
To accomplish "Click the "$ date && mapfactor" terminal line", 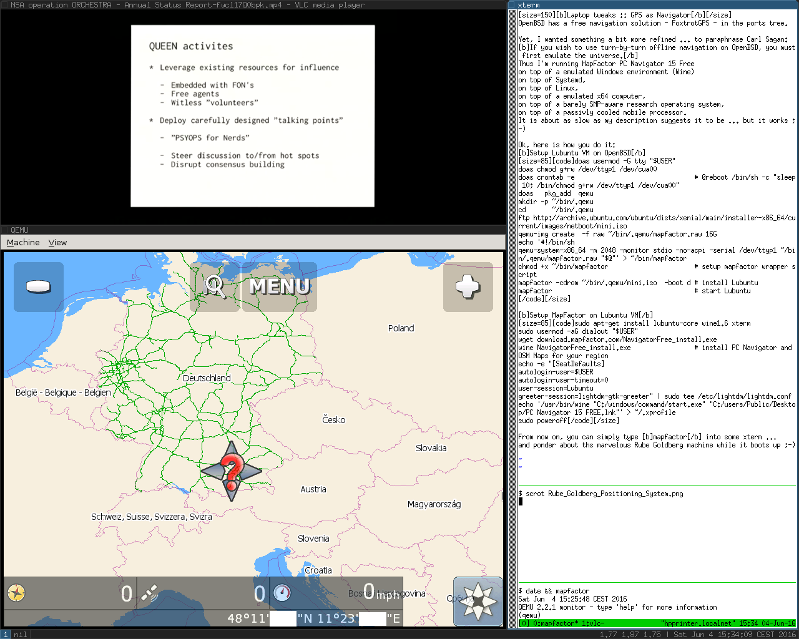I will [x=554, y=591].
